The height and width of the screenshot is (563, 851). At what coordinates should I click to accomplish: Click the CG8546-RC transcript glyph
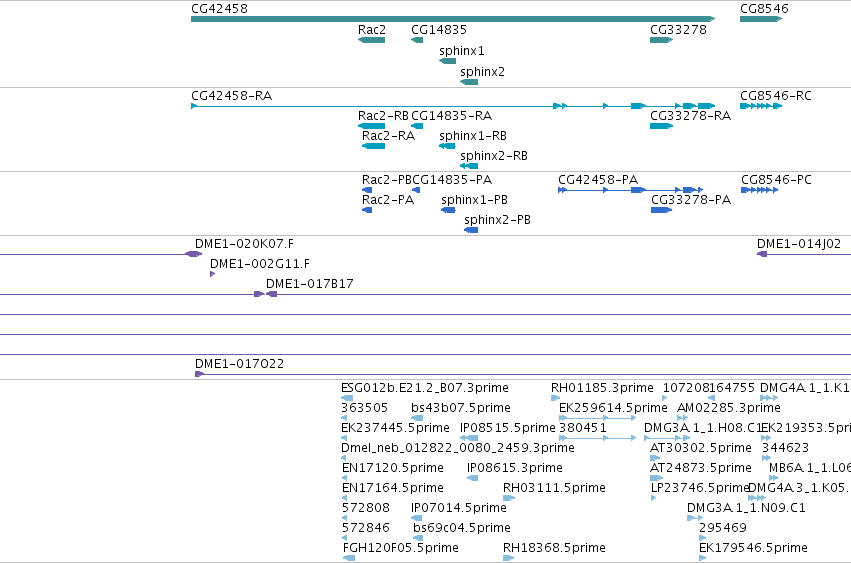tap(761, 106)
